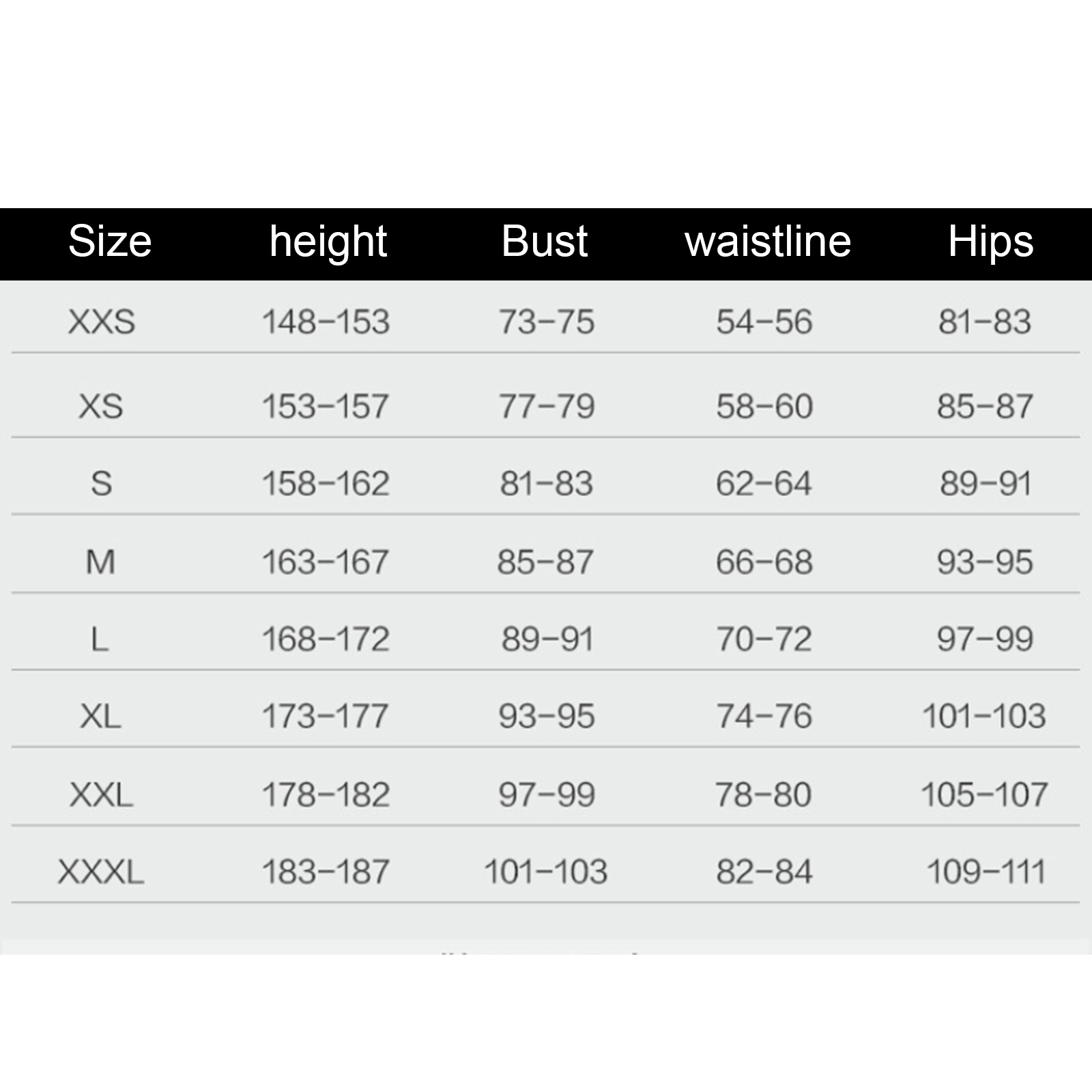Click the height column header
Image resolution: width=1092 pixels, height=1092 pixels.
click(328, 242)
